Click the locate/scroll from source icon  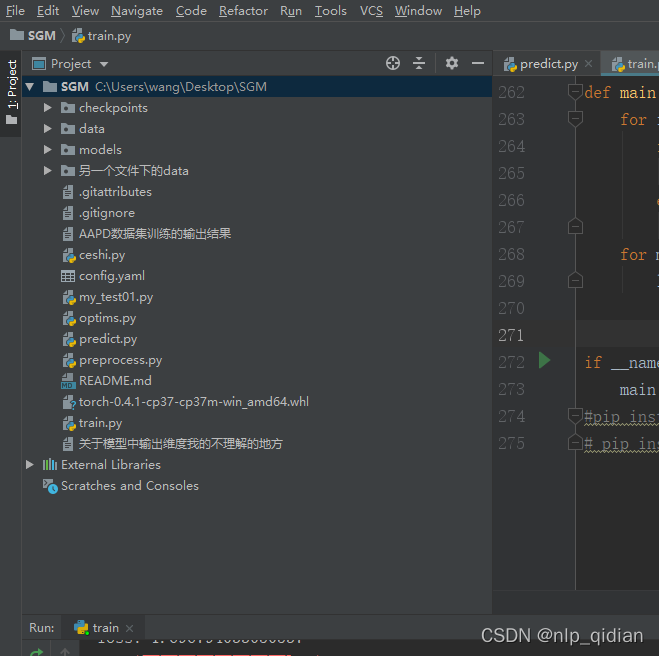click(x=393, y=63)
